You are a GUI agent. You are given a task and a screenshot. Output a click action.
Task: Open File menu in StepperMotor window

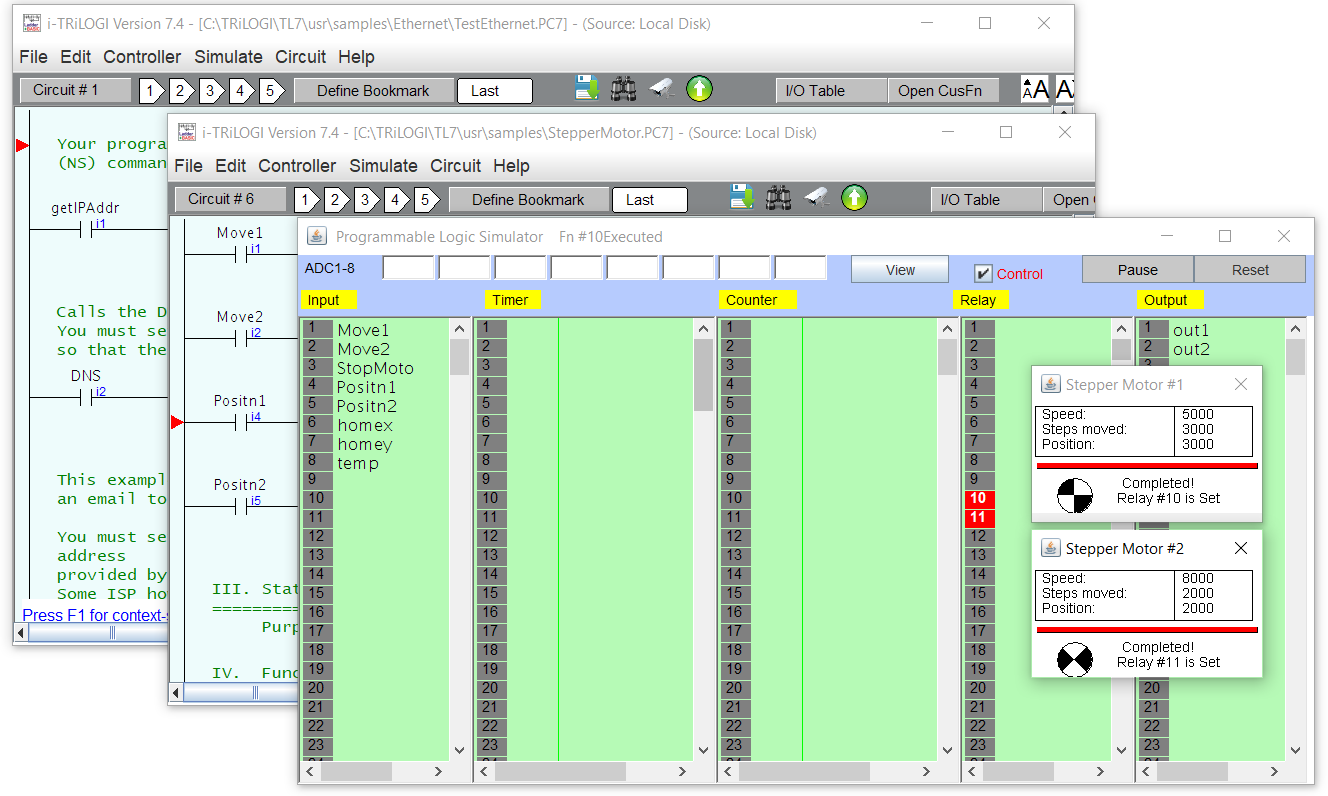pos(188,166)
